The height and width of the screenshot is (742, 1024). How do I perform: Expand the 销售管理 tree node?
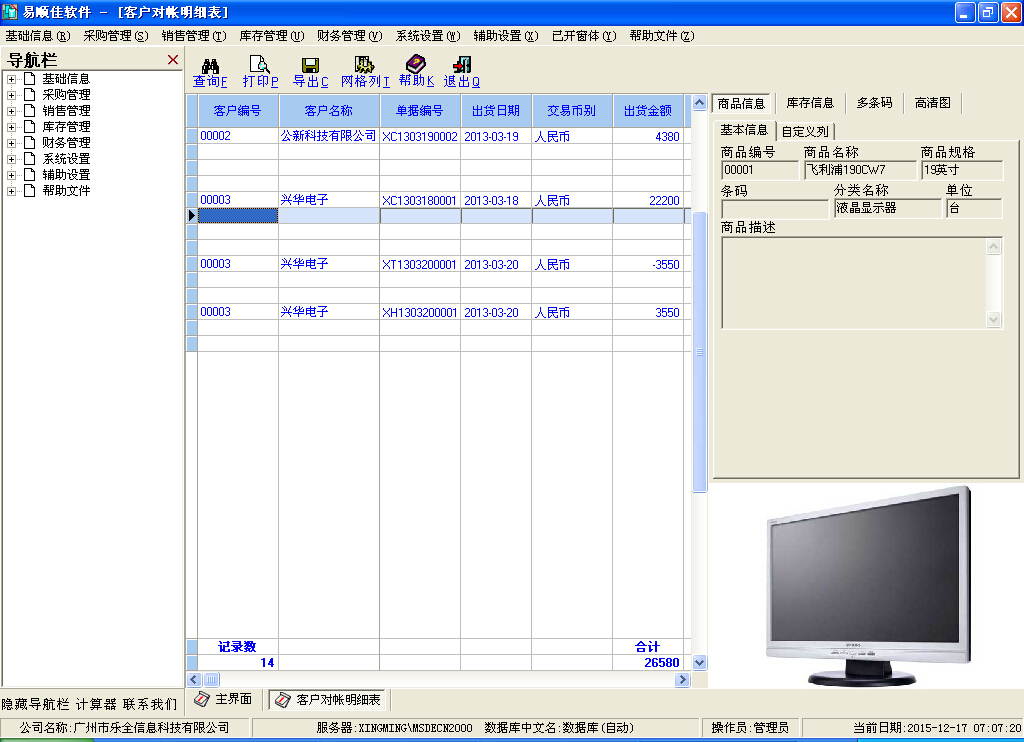point(11,111)
